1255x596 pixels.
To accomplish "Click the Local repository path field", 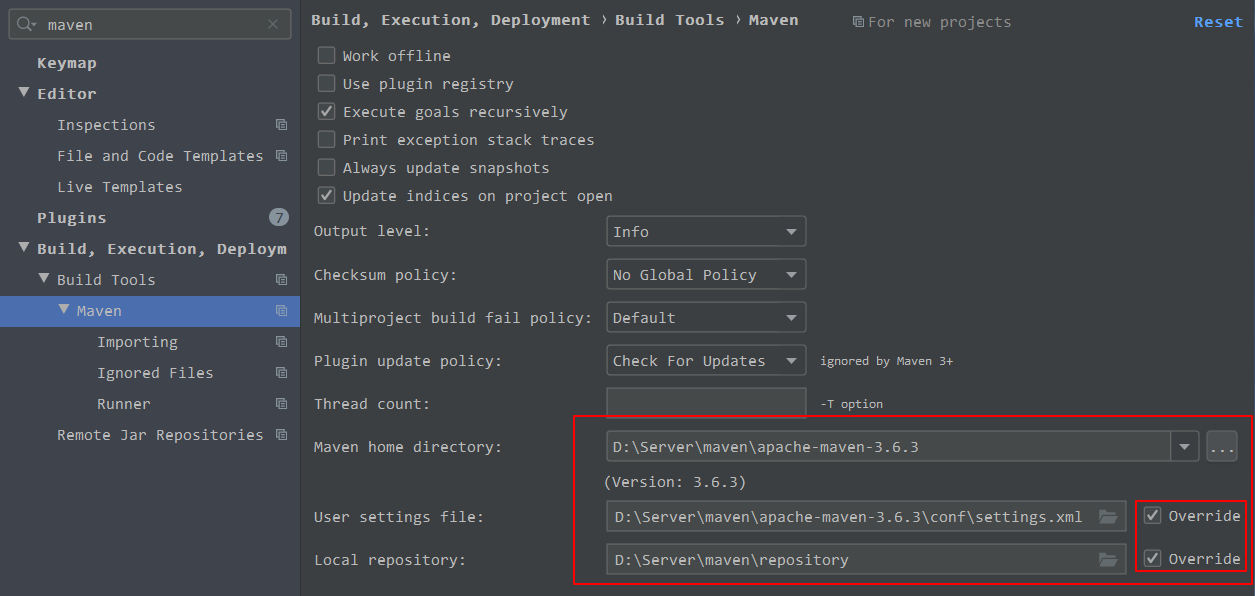I will pos(866,559).
